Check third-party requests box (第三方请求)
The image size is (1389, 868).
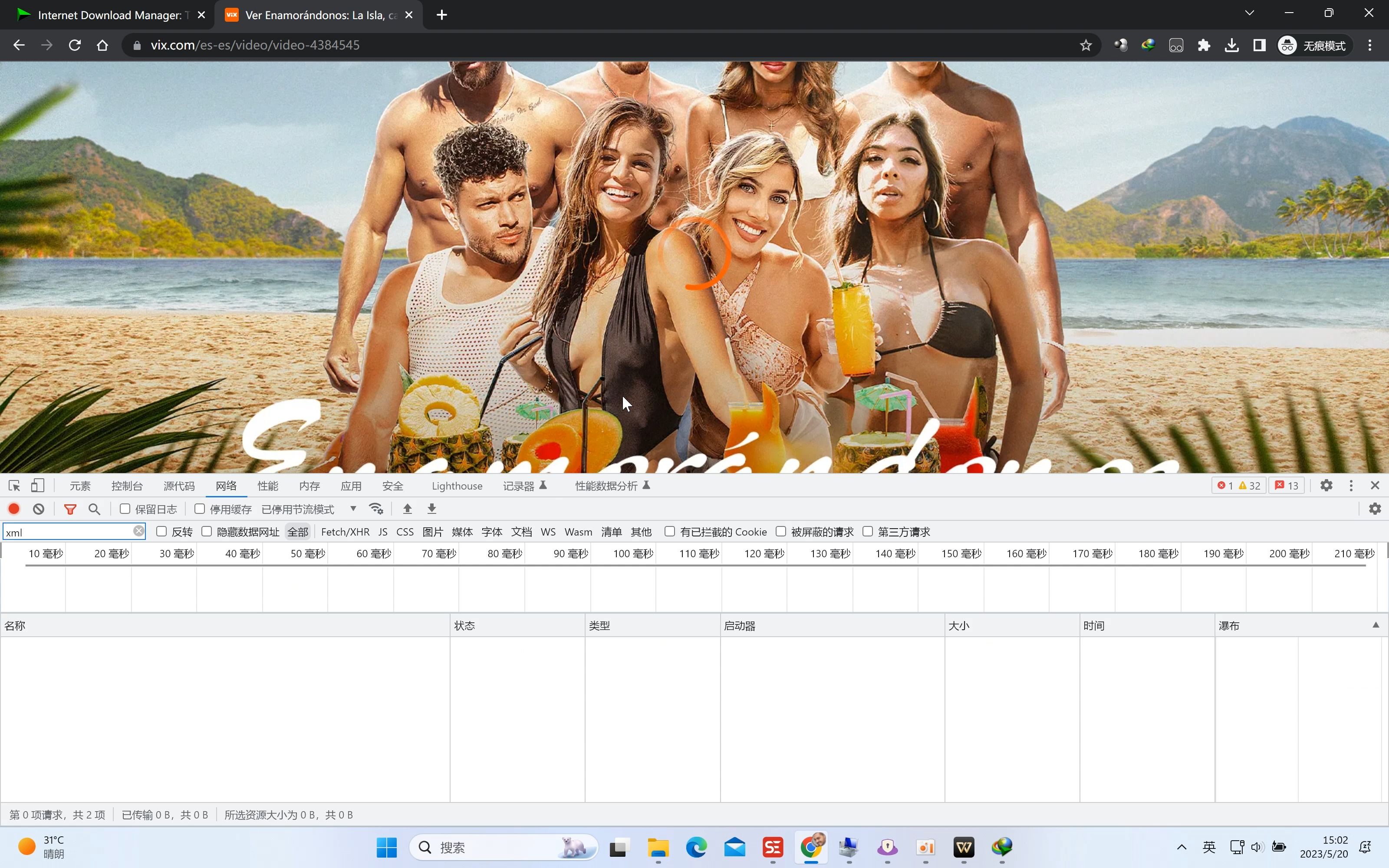coord(868,532)
